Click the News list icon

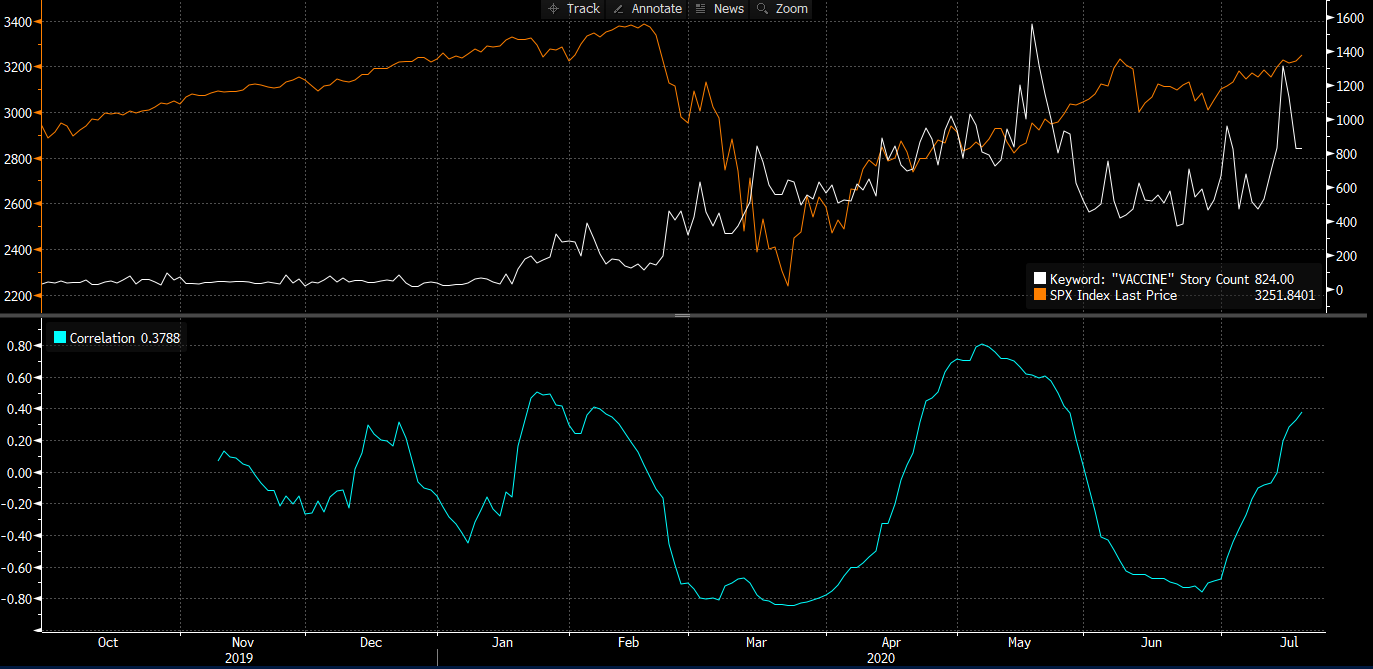700,8
